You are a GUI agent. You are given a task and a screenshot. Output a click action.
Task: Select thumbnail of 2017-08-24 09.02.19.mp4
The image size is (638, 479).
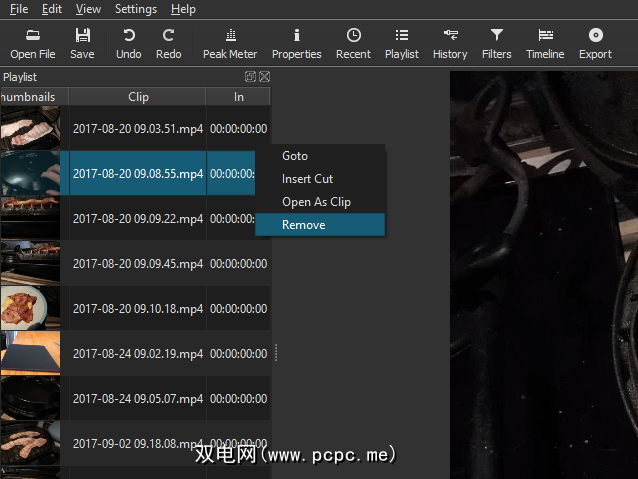pos(30,353)
